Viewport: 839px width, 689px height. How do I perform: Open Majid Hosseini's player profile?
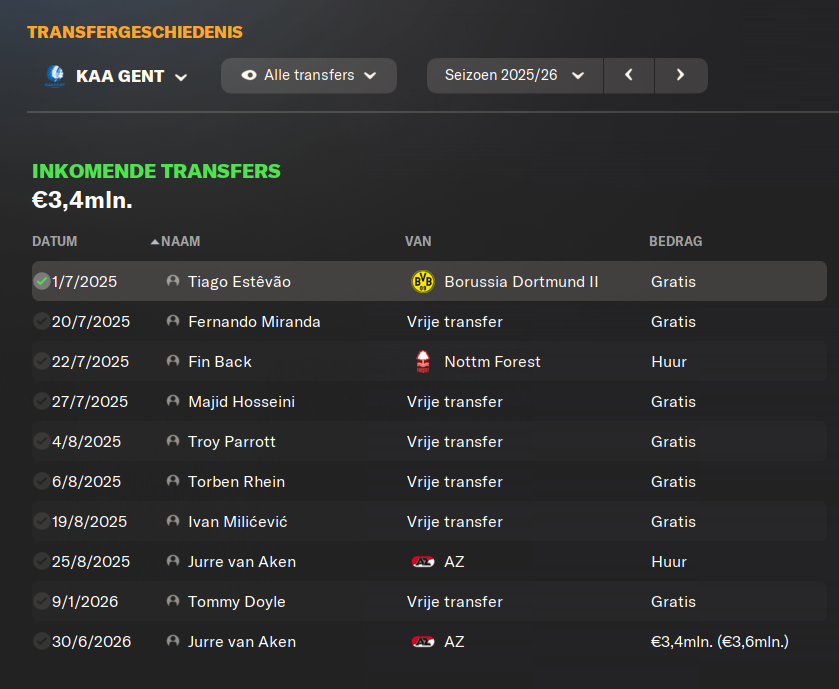click(241, 402)
